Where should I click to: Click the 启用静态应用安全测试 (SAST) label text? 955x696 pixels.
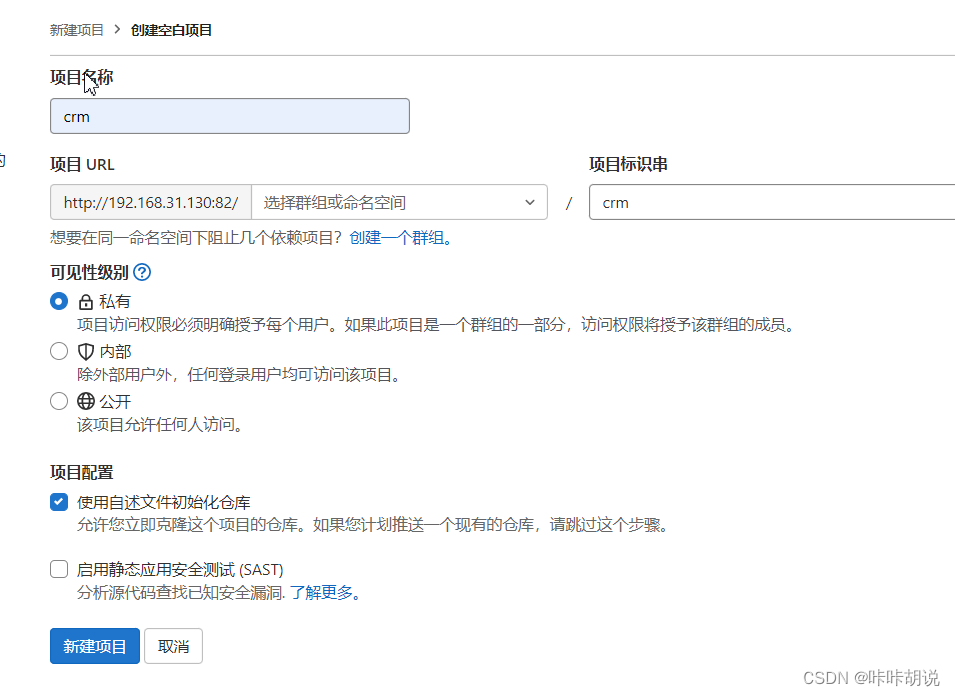coord(180,569)
